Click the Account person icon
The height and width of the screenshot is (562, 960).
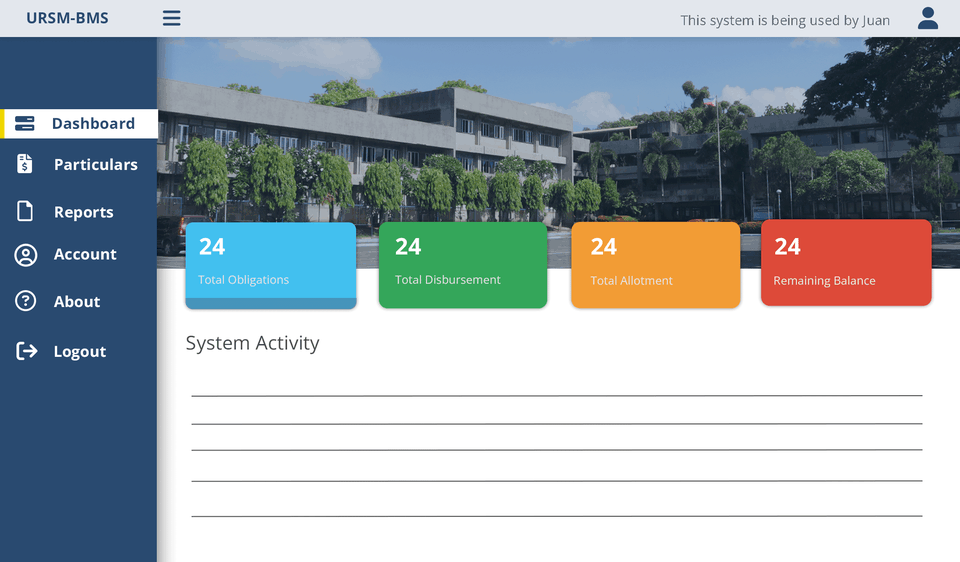click(25, 255)
